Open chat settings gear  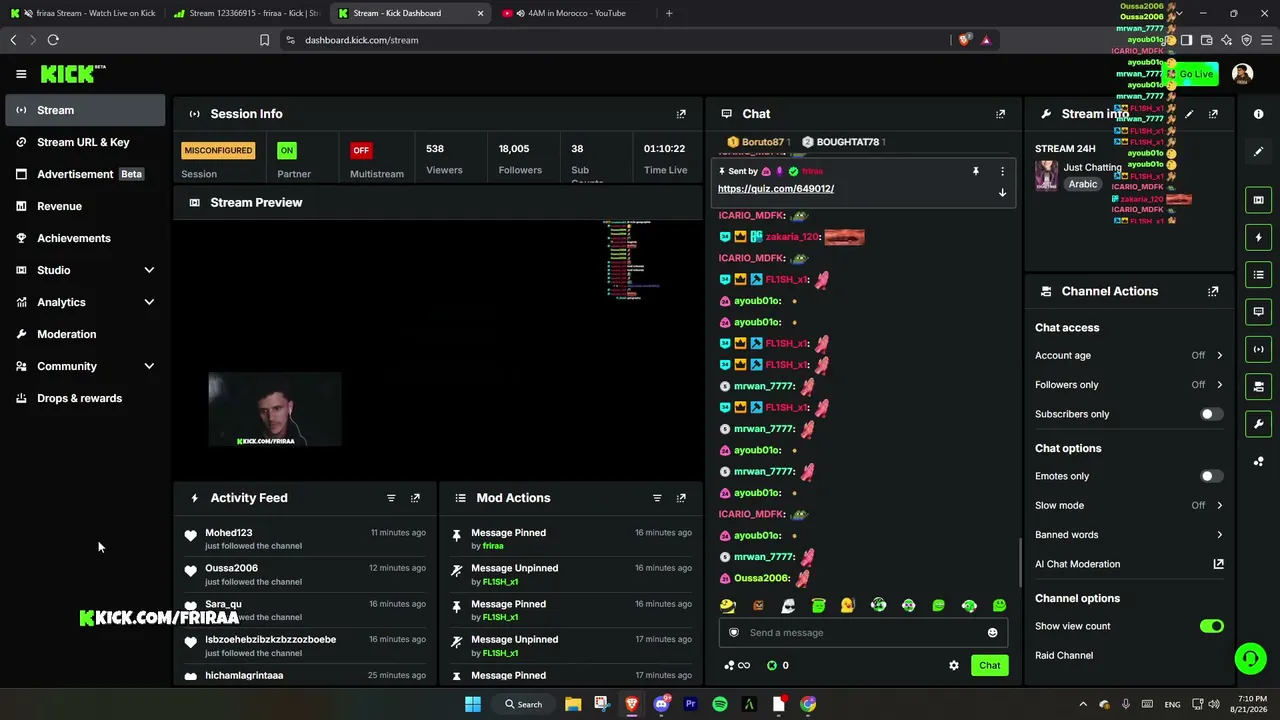953,665
